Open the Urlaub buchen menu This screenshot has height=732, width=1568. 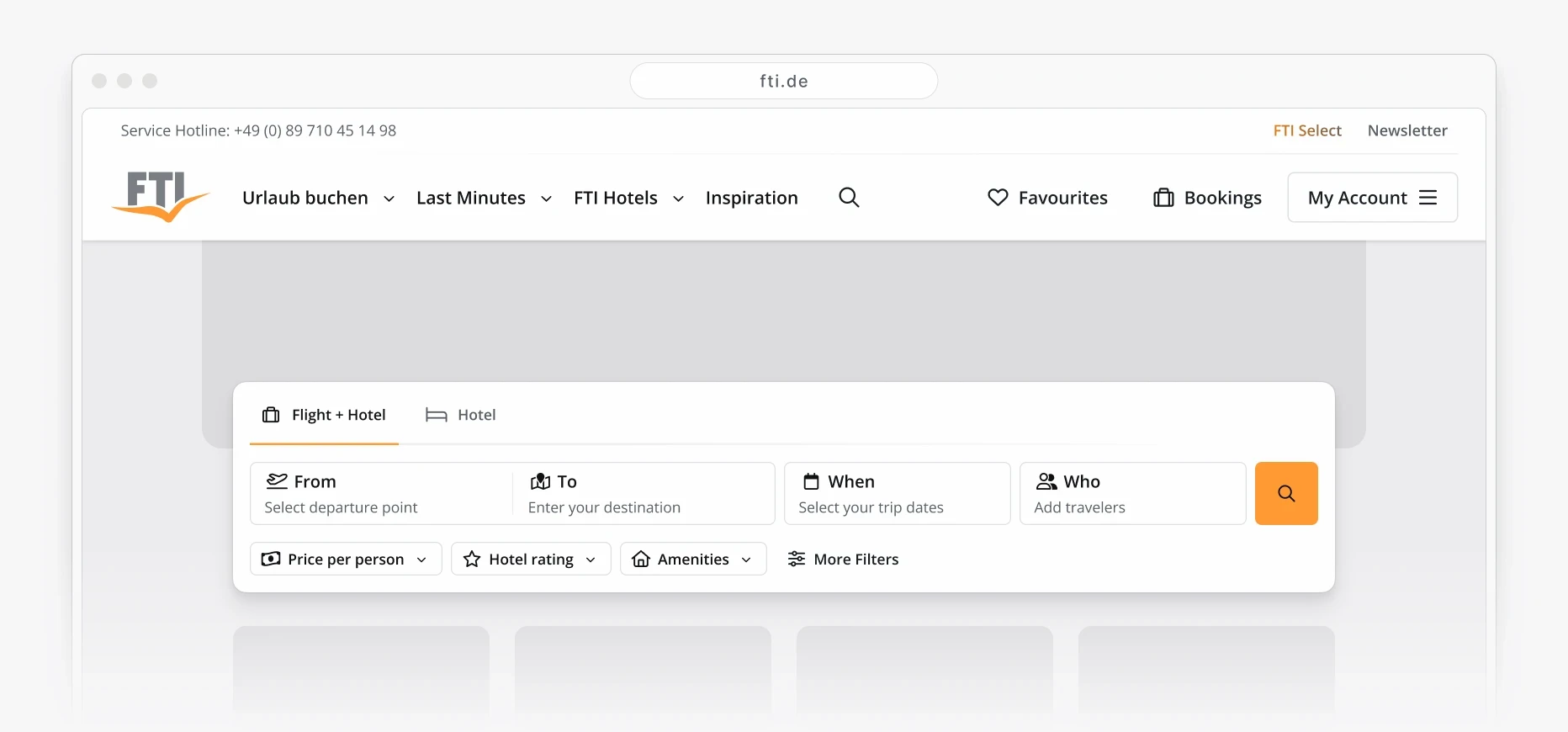pyautogui.click(x=318, y=198)
